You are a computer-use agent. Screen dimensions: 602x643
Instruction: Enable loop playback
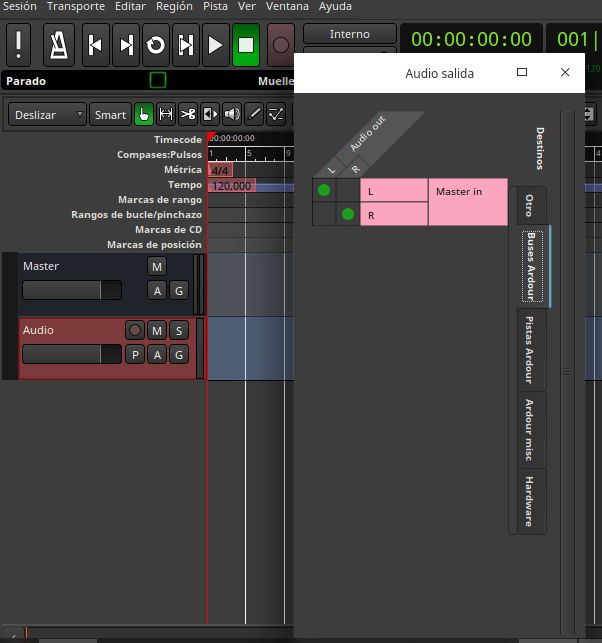(156, 45)
